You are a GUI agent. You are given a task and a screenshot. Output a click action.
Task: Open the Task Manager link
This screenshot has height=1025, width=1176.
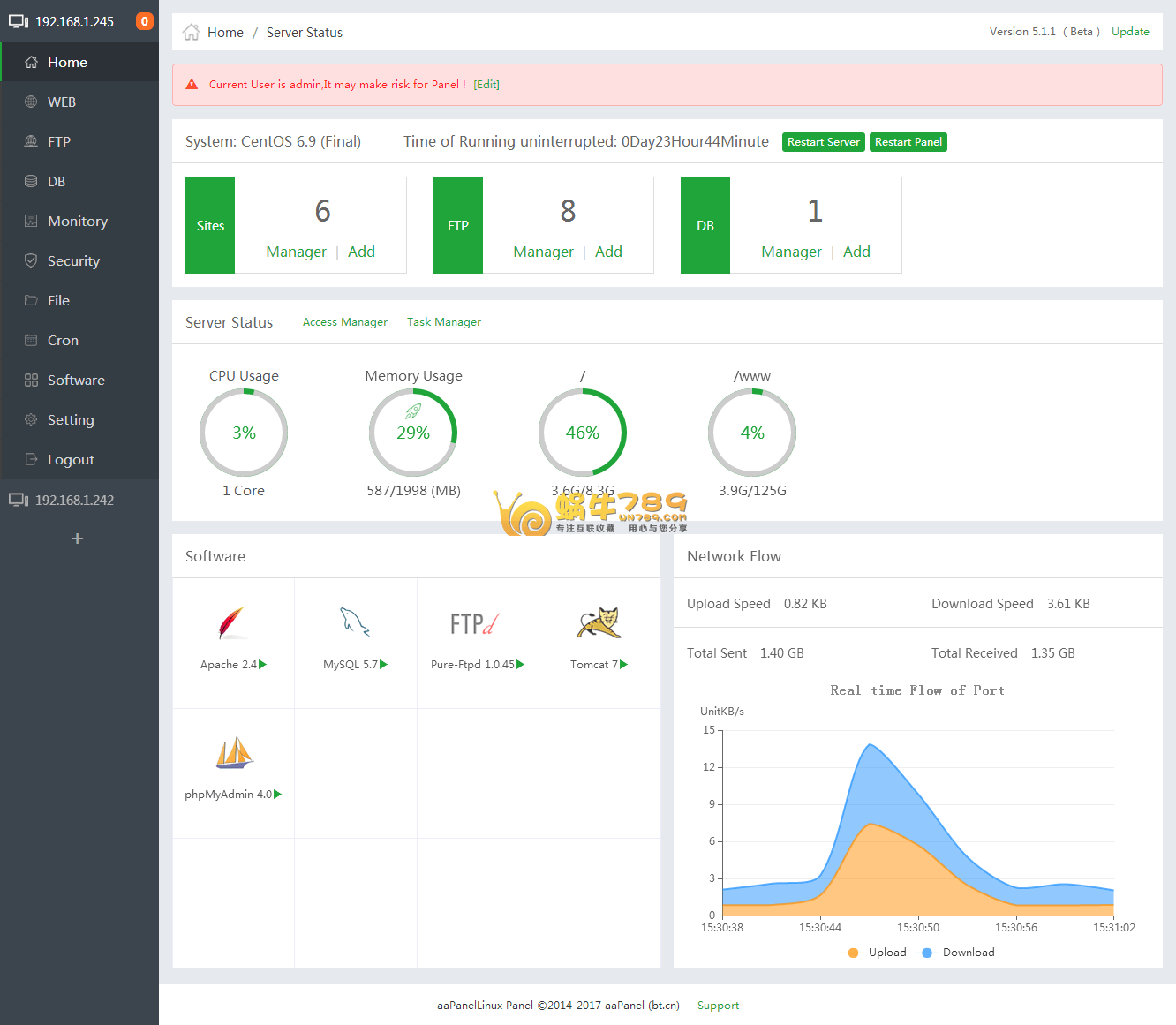[x=443, y=322]
